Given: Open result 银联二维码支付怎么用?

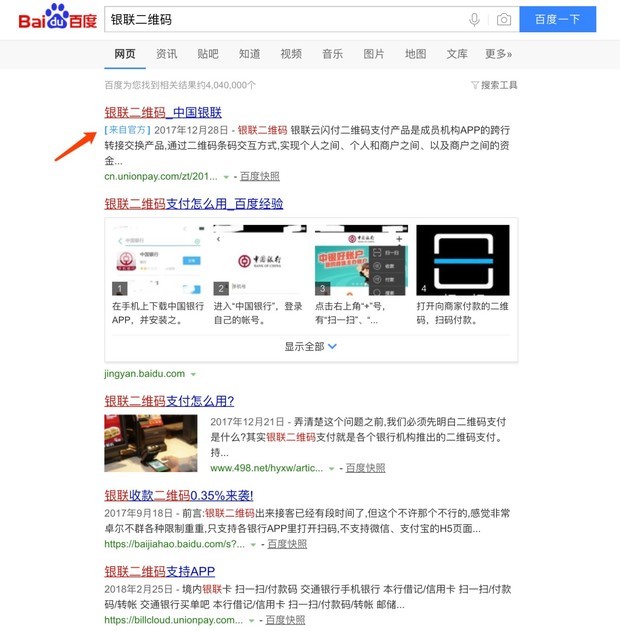Looking at the screenshot, I should (169, 401).
